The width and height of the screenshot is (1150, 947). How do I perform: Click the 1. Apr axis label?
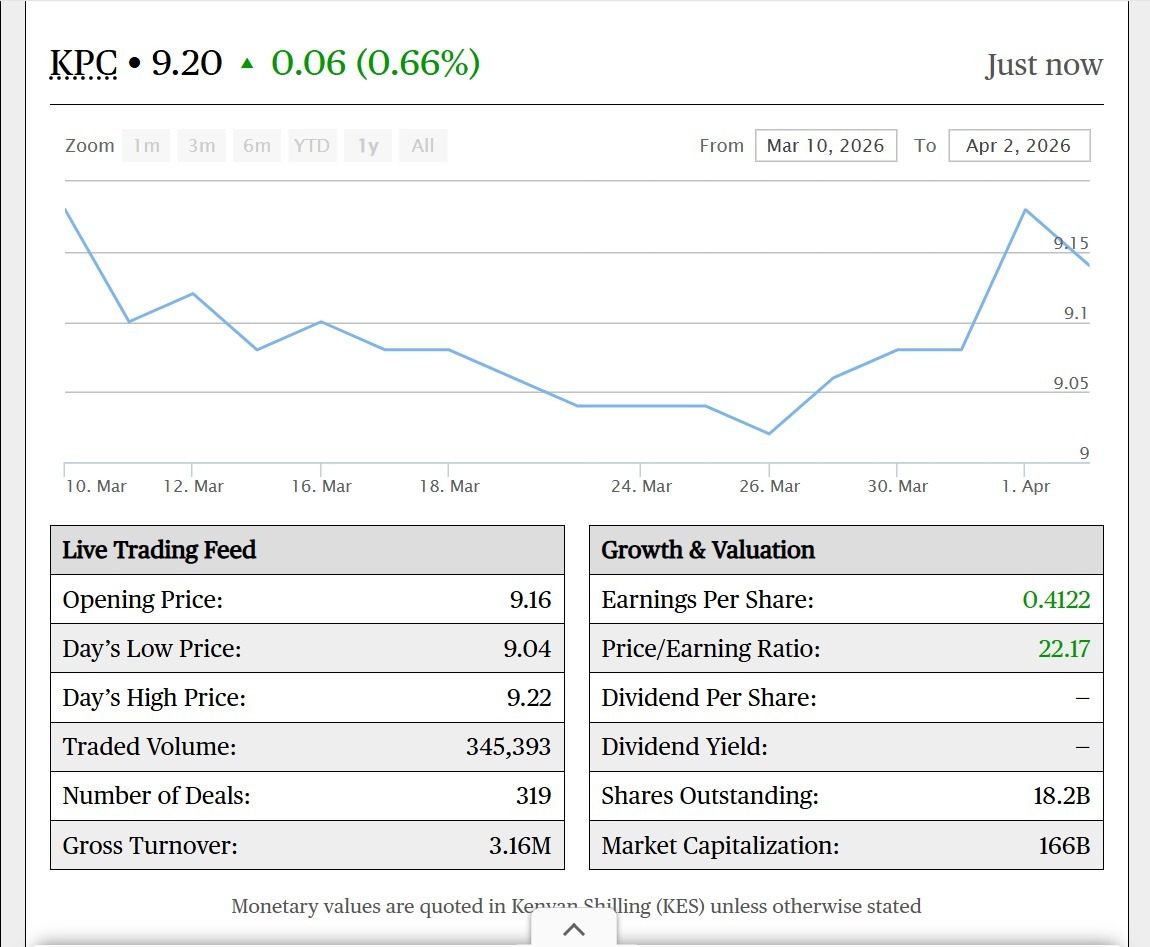(x=1026, y=486)
